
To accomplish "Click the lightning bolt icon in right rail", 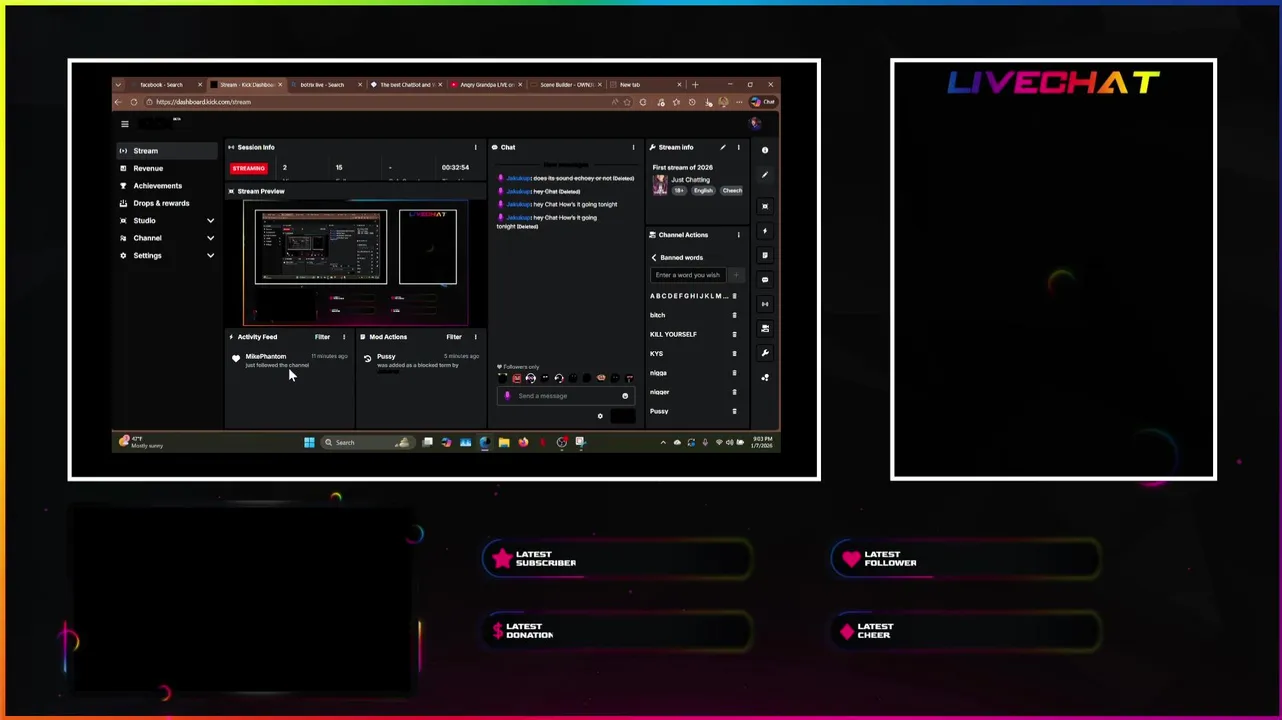I will [x=765, y=231].
